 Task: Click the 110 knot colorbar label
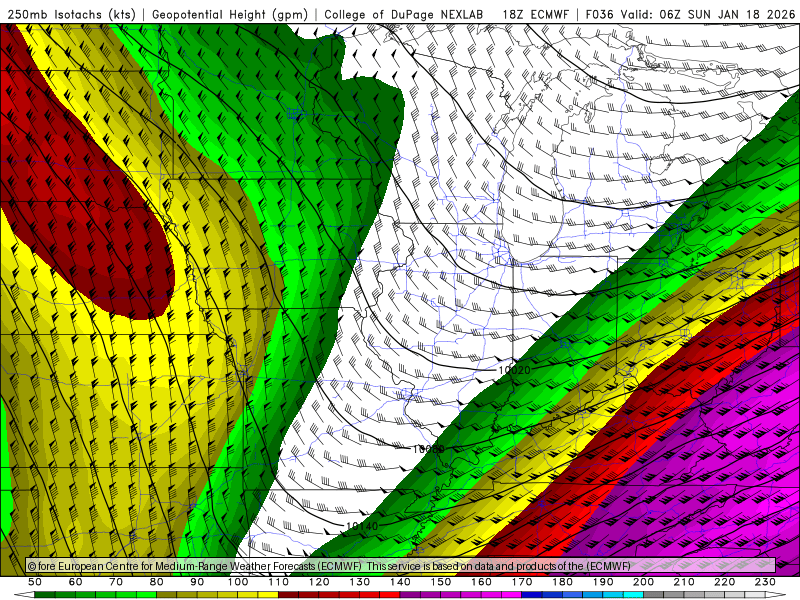coord(278,582)
